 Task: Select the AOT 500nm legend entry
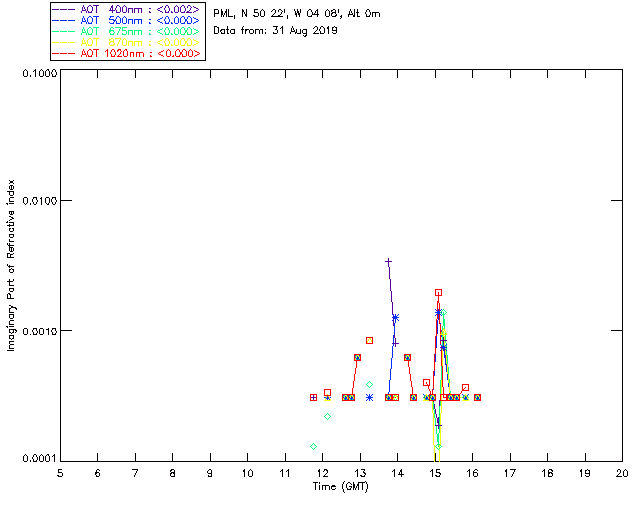point(127,20)
